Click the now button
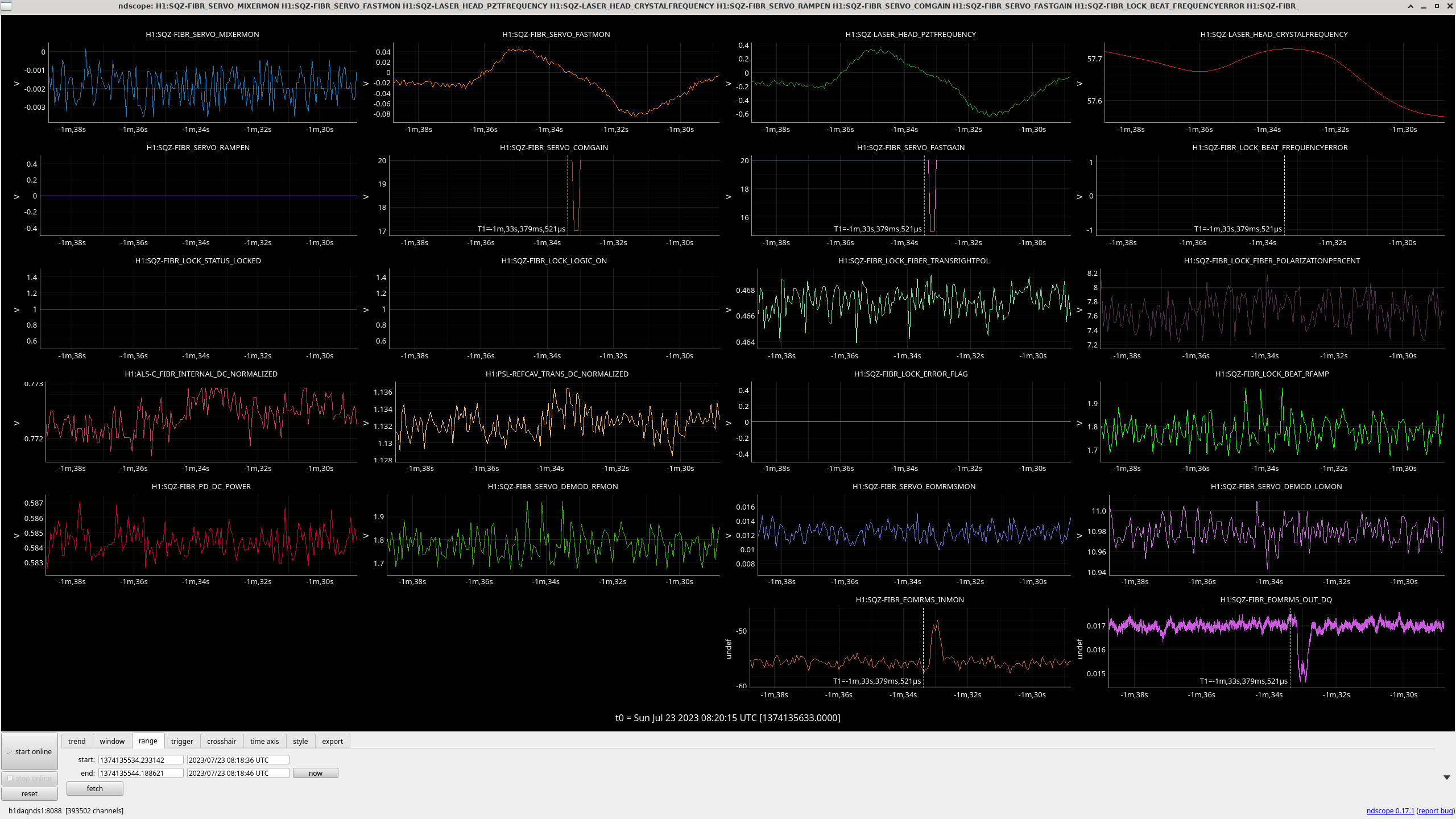This screenshot has width=1456, height=819. [316, 773]
